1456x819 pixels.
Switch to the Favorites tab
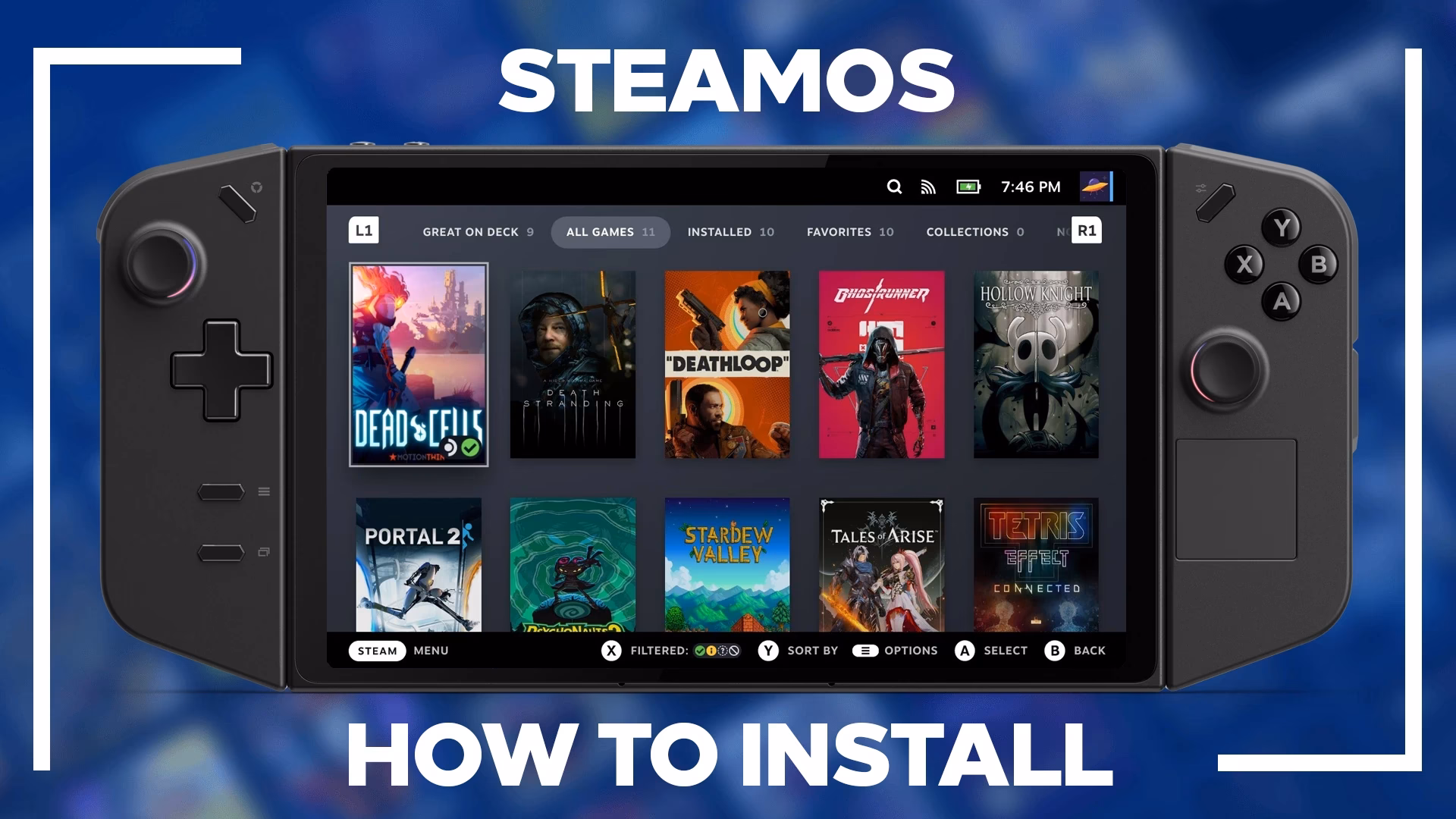tap(850, 232)
